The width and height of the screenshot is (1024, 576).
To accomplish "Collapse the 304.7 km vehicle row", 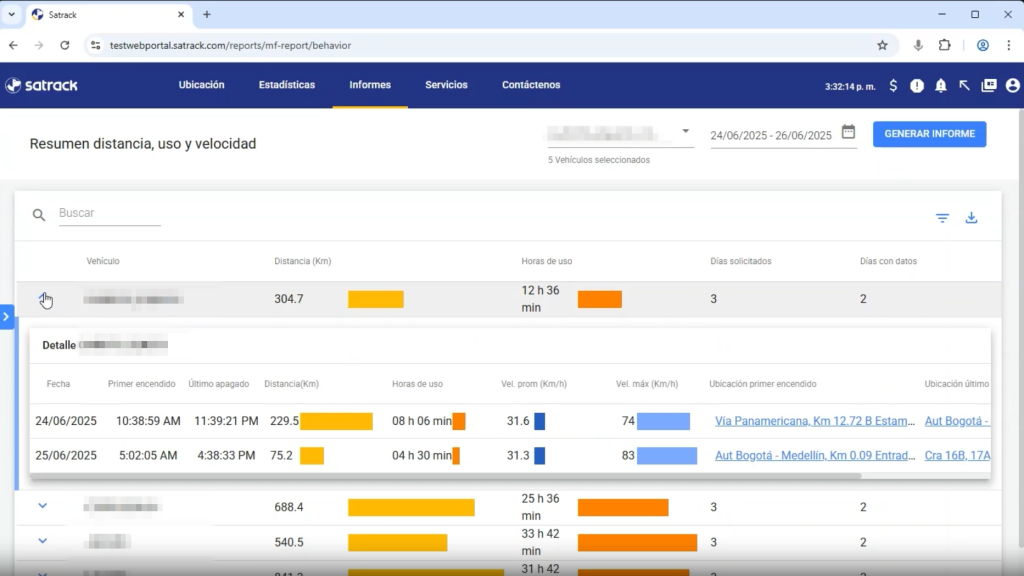I will coord(43,298).
